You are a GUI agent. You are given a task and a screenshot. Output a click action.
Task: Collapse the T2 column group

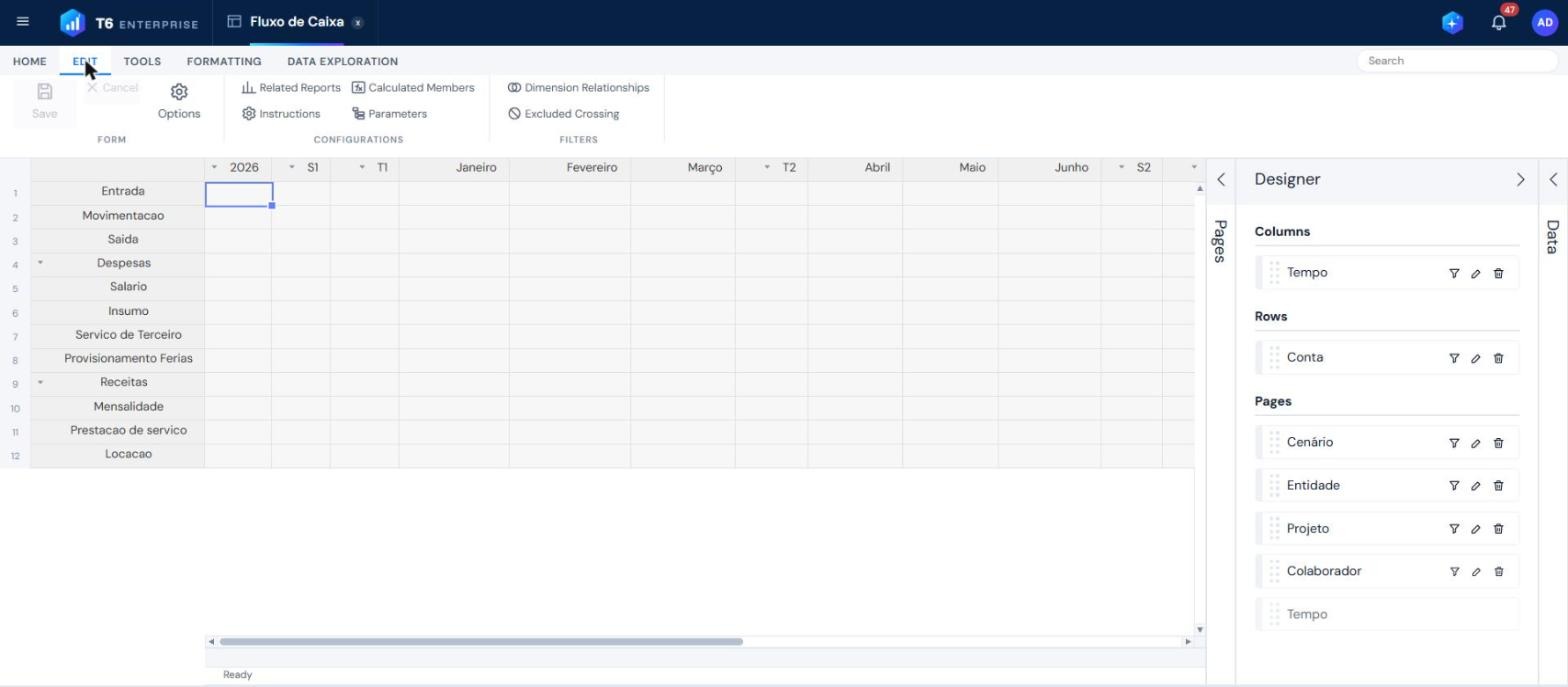coord(767,168)
